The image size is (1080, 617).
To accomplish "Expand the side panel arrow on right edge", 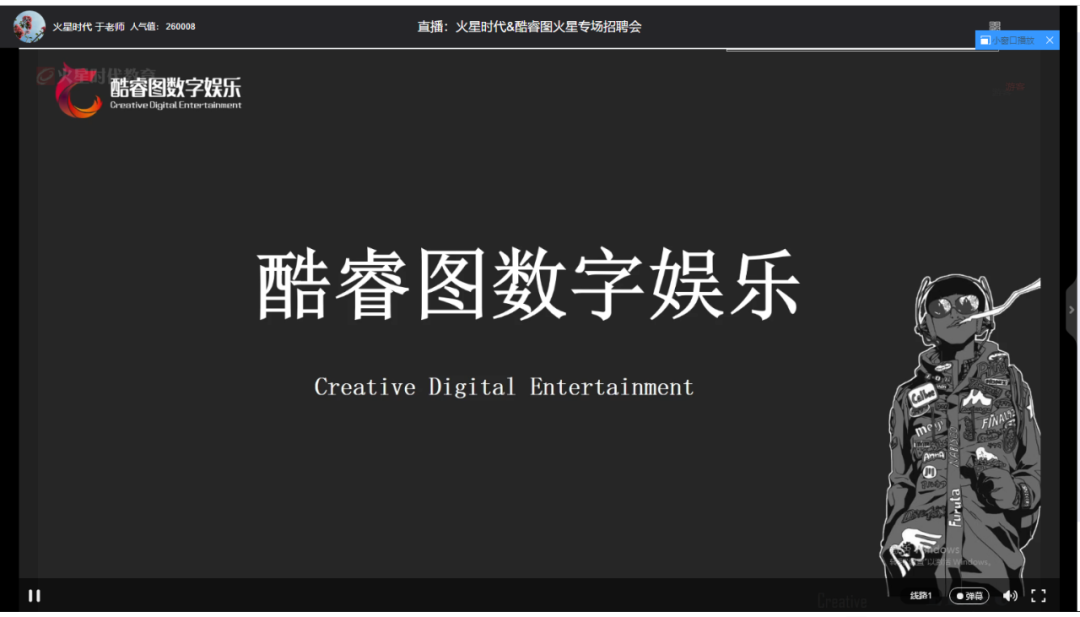I will point(1072,310).
